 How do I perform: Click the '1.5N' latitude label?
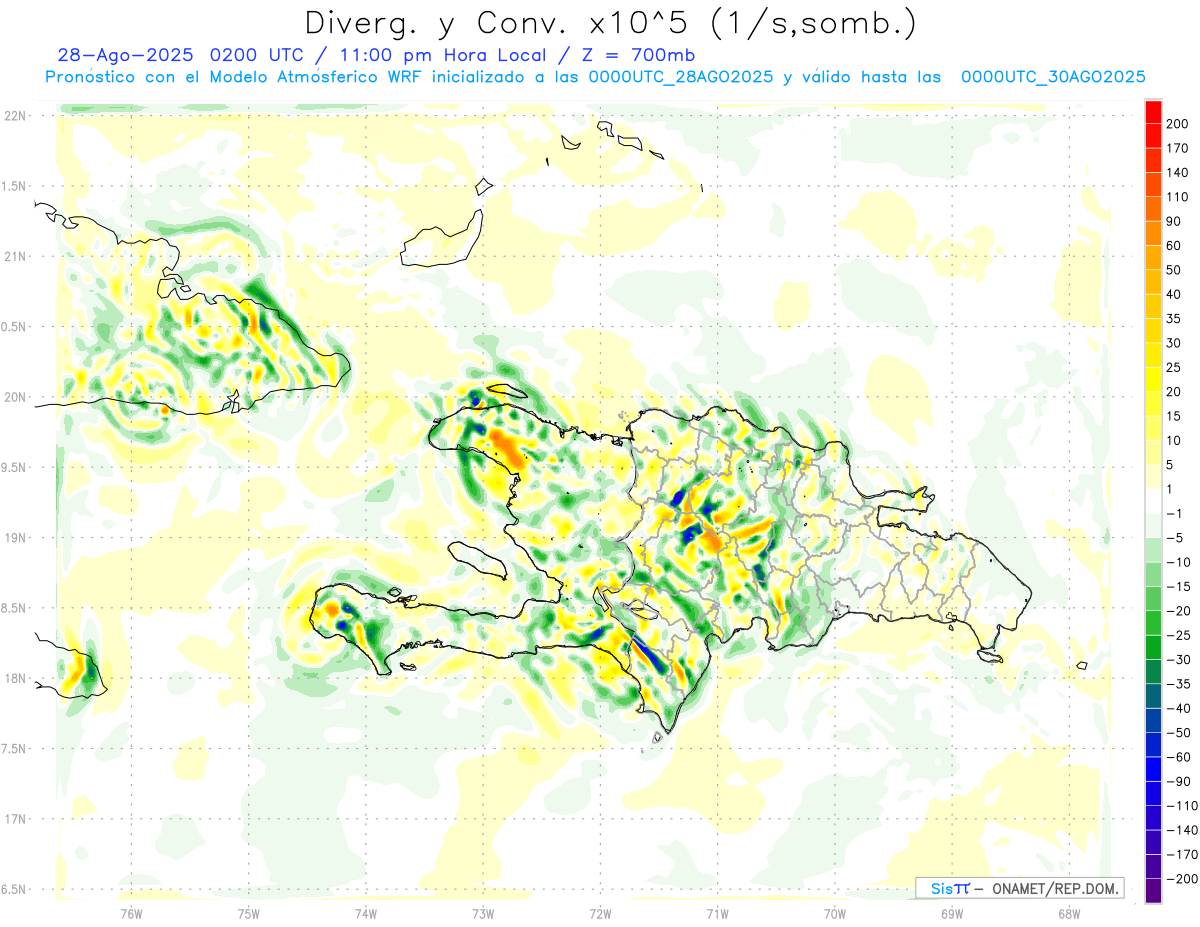[16, 186]
